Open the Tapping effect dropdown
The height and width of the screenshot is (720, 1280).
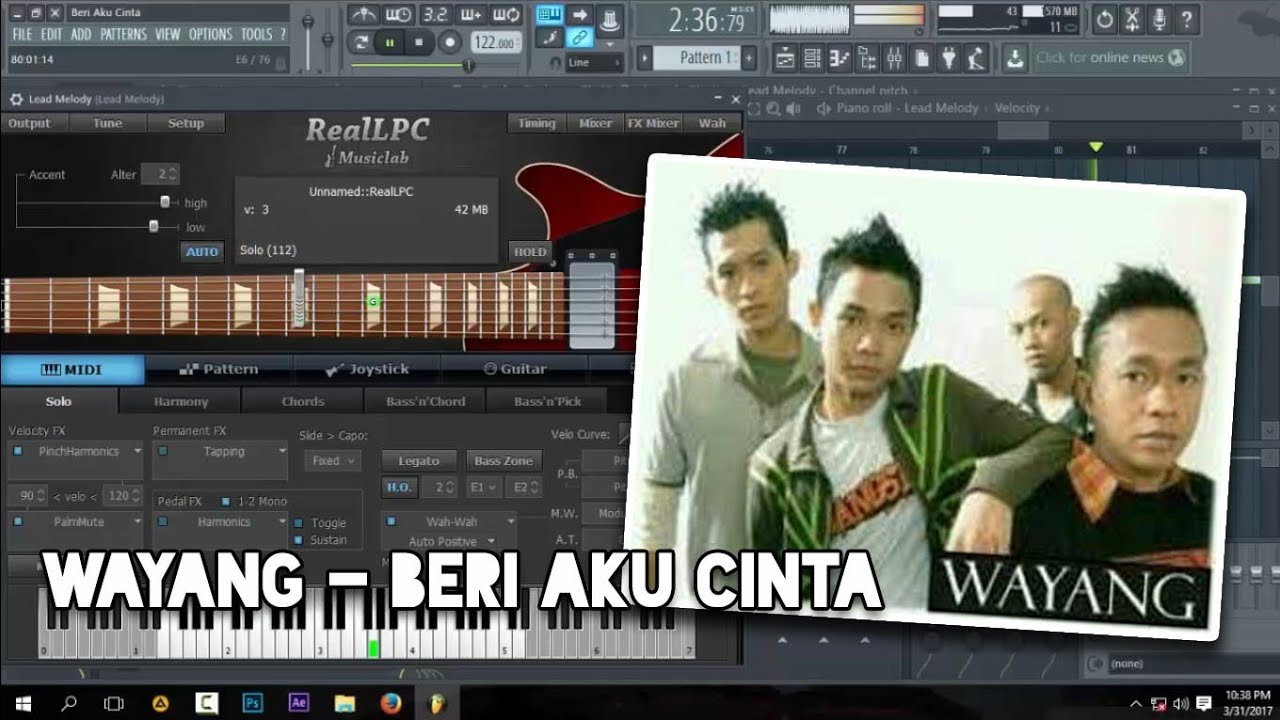[x=283, y=452]
